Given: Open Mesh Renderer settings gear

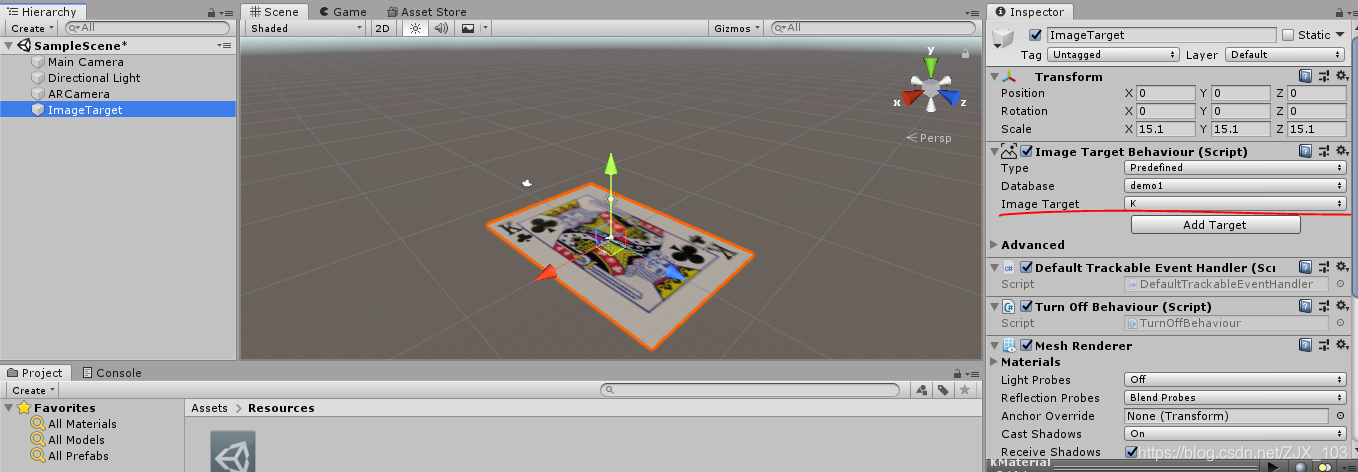Looking at the screenshot, I should [x=1341, y=346].
